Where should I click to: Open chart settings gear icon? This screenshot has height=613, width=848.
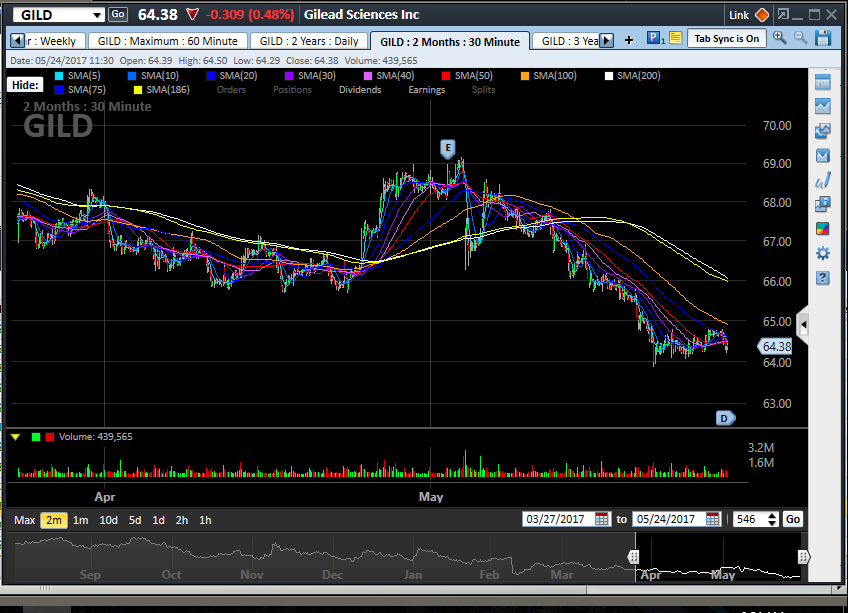823,253
